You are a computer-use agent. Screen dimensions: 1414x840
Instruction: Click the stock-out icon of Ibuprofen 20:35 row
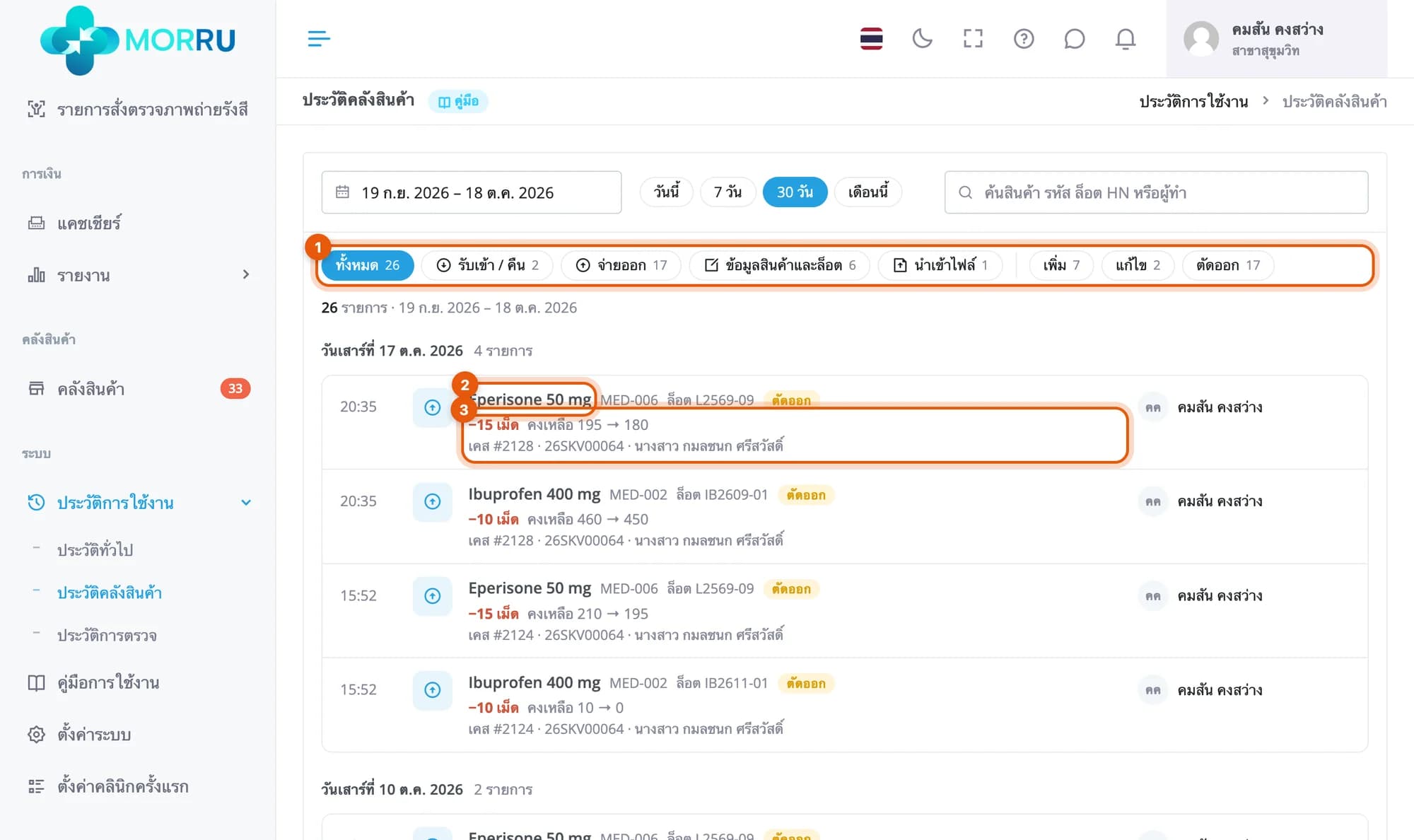[x=433, y=502]
